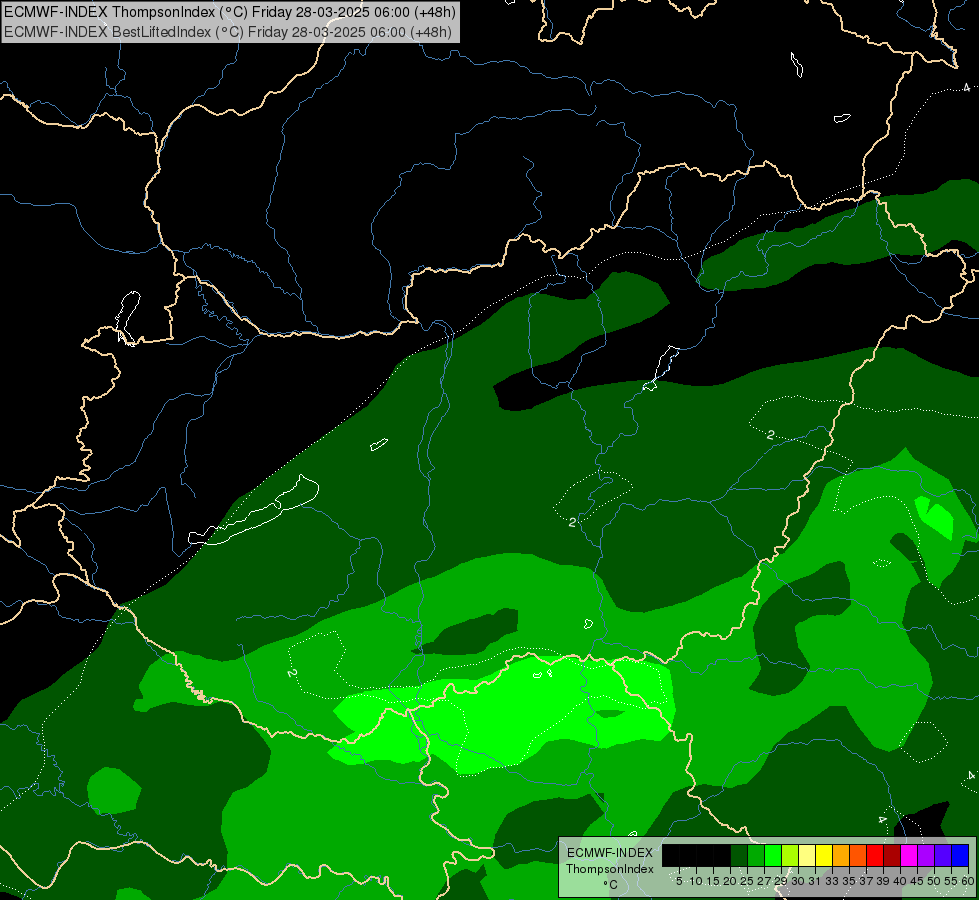Image resolution: width=979 pixels, height=900 pixels.
Task: Click legend scale value 33
Action: pyautogui.click(x=832, y=881)
